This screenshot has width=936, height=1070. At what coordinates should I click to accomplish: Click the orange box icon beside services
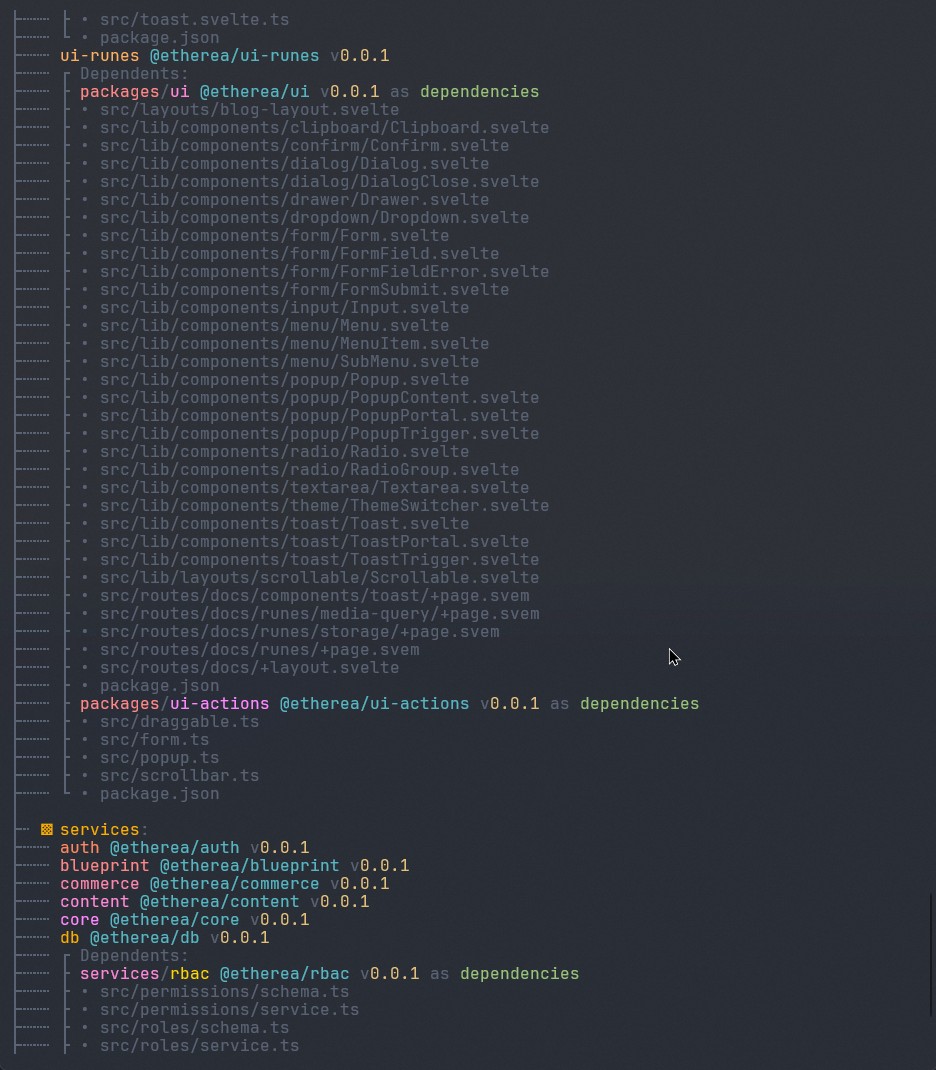(x=46, y=830)
